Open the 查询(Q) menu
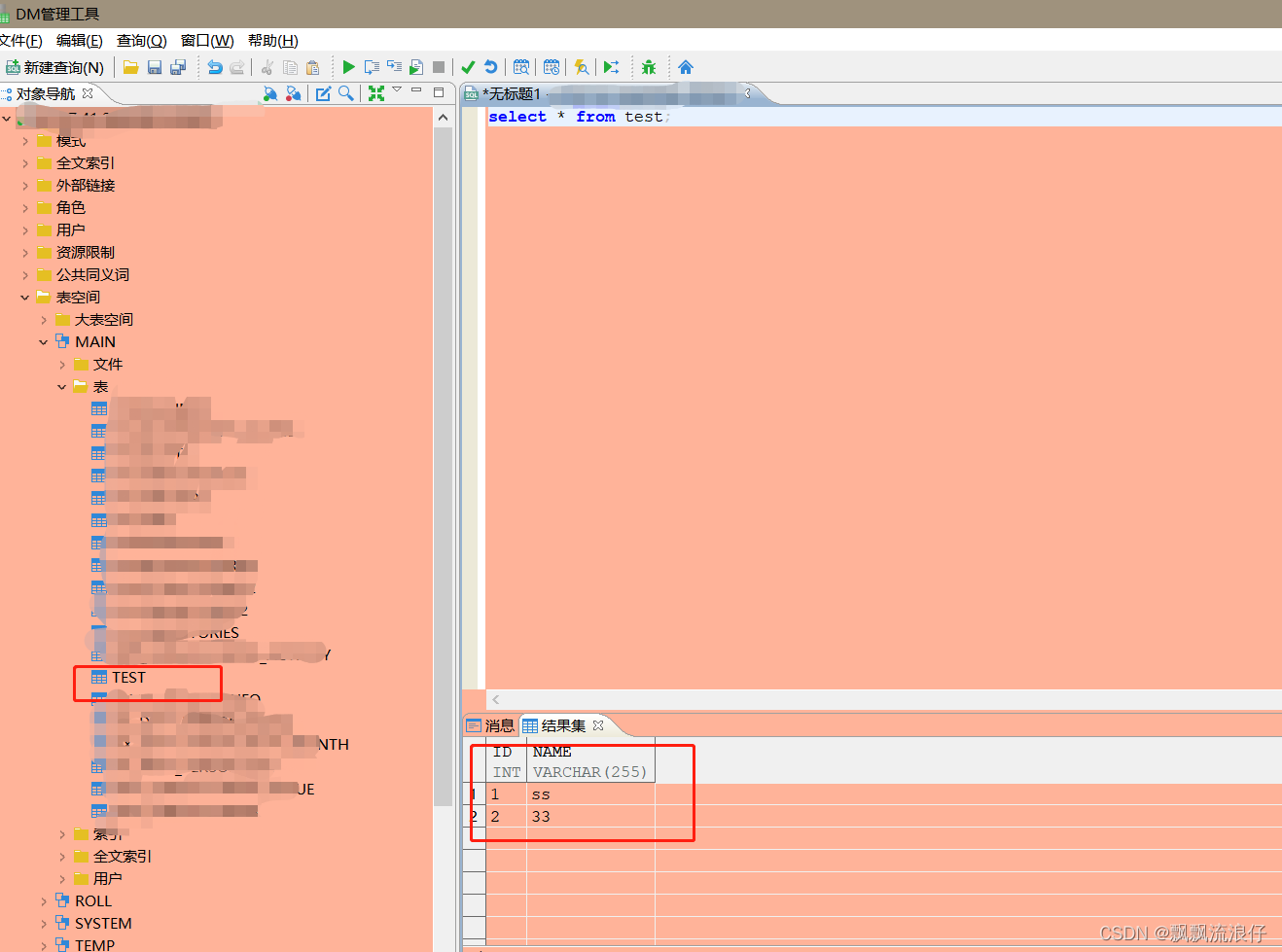This screenshot has height=952, width=1282. pyautogui.click(x=142, y=40)
